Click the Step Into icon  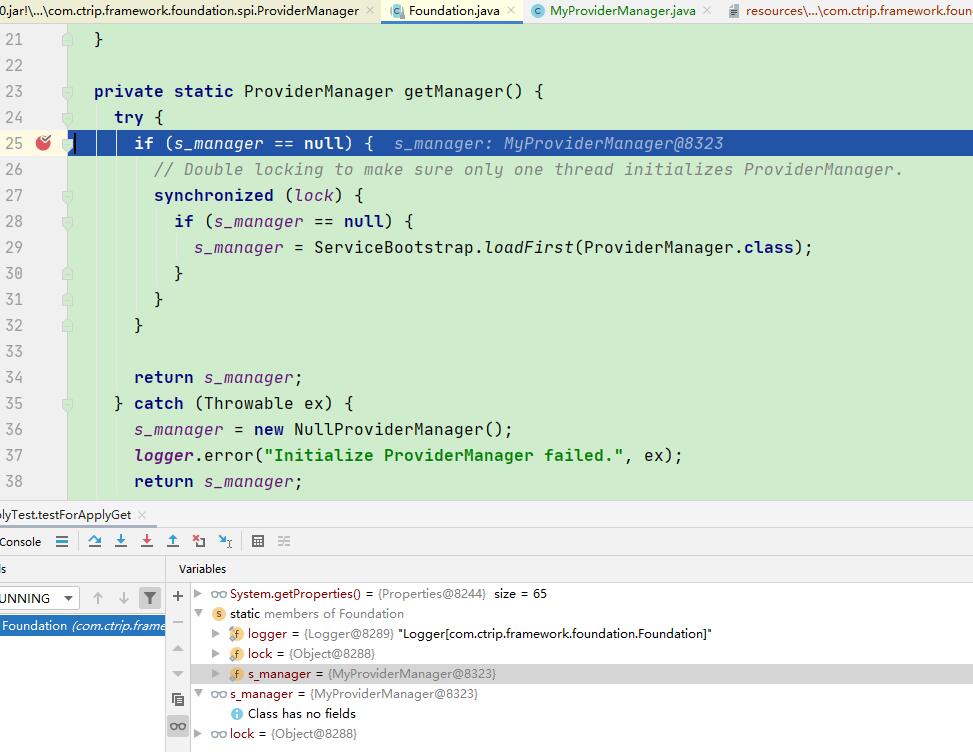point(121,541)
